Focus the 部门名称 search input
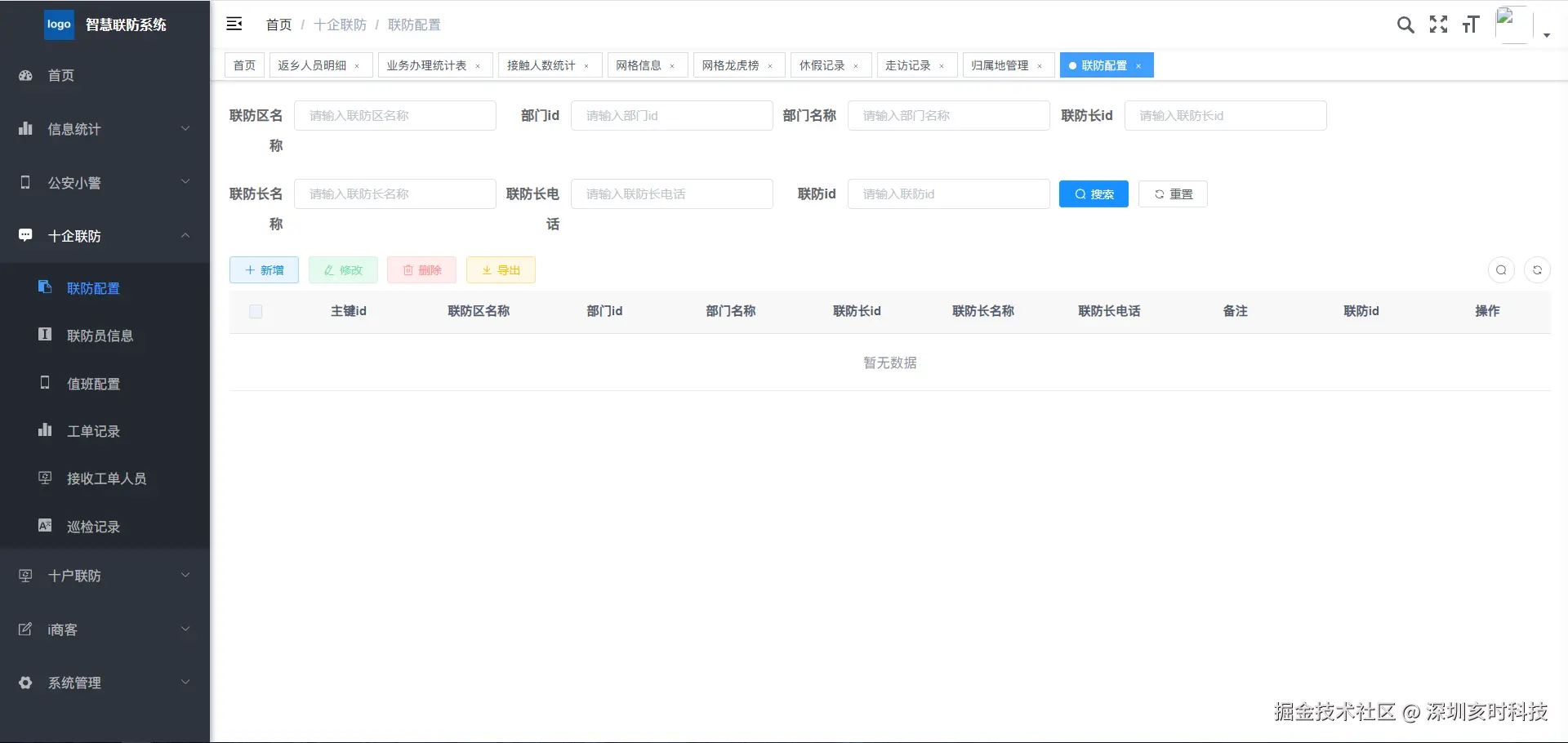1568x743 pixels. coord(949,116)
